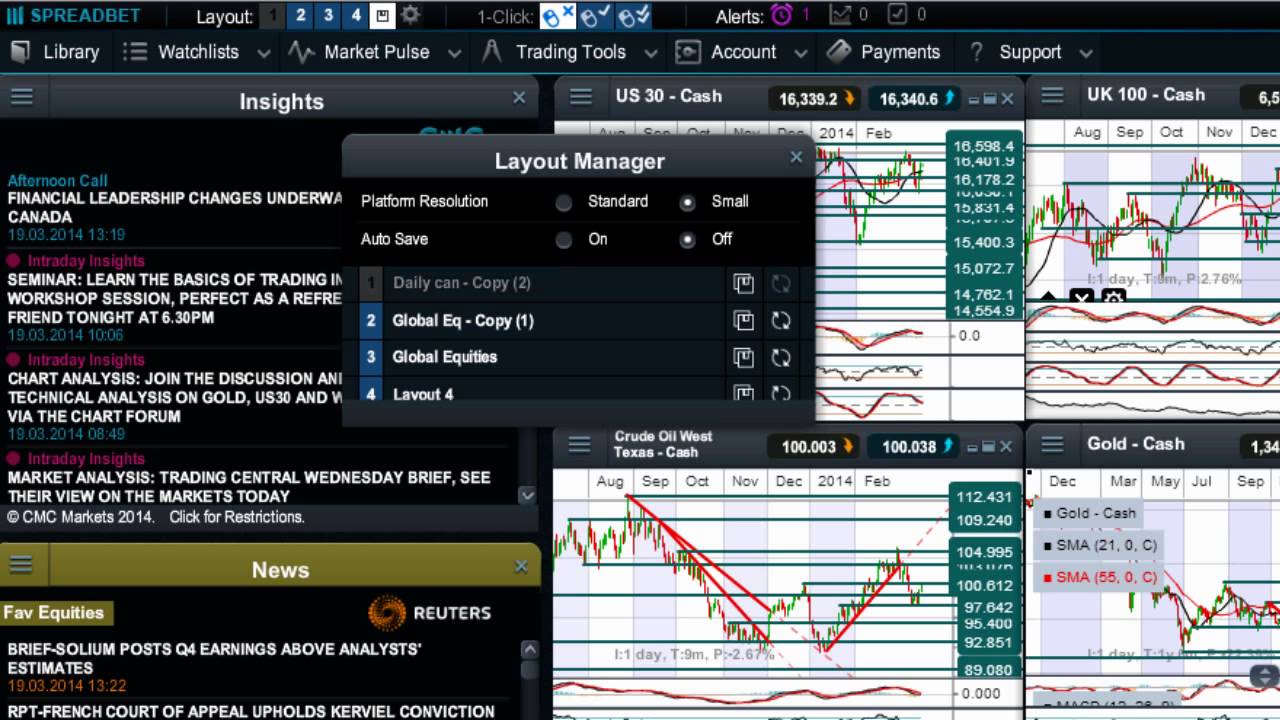Screen dimensions: 1280x720
Task: Expand the Support dropdown arrow
Action: (x=1086, y=53)
